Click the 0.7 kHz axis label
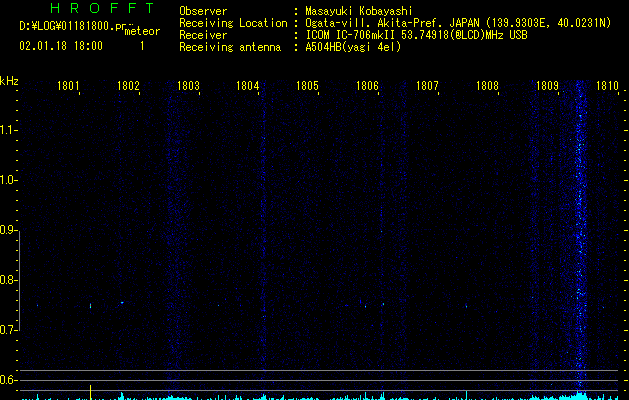This screenshot has height=400, width=629. tap(8, 330)
